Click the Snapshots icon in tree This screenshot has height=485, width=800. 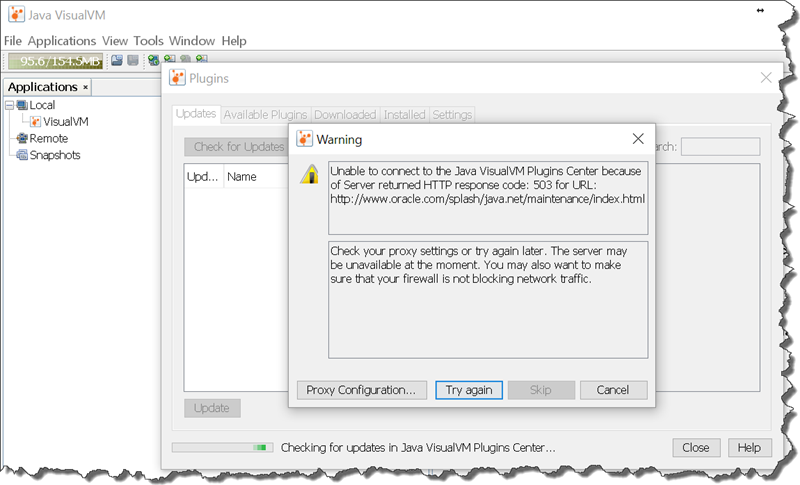(22, 155)
